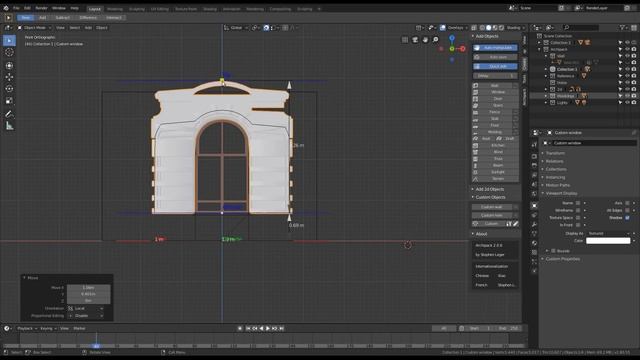
Task: Switch to the UV Editing workspace tab
Action: (x=159, y=9)
